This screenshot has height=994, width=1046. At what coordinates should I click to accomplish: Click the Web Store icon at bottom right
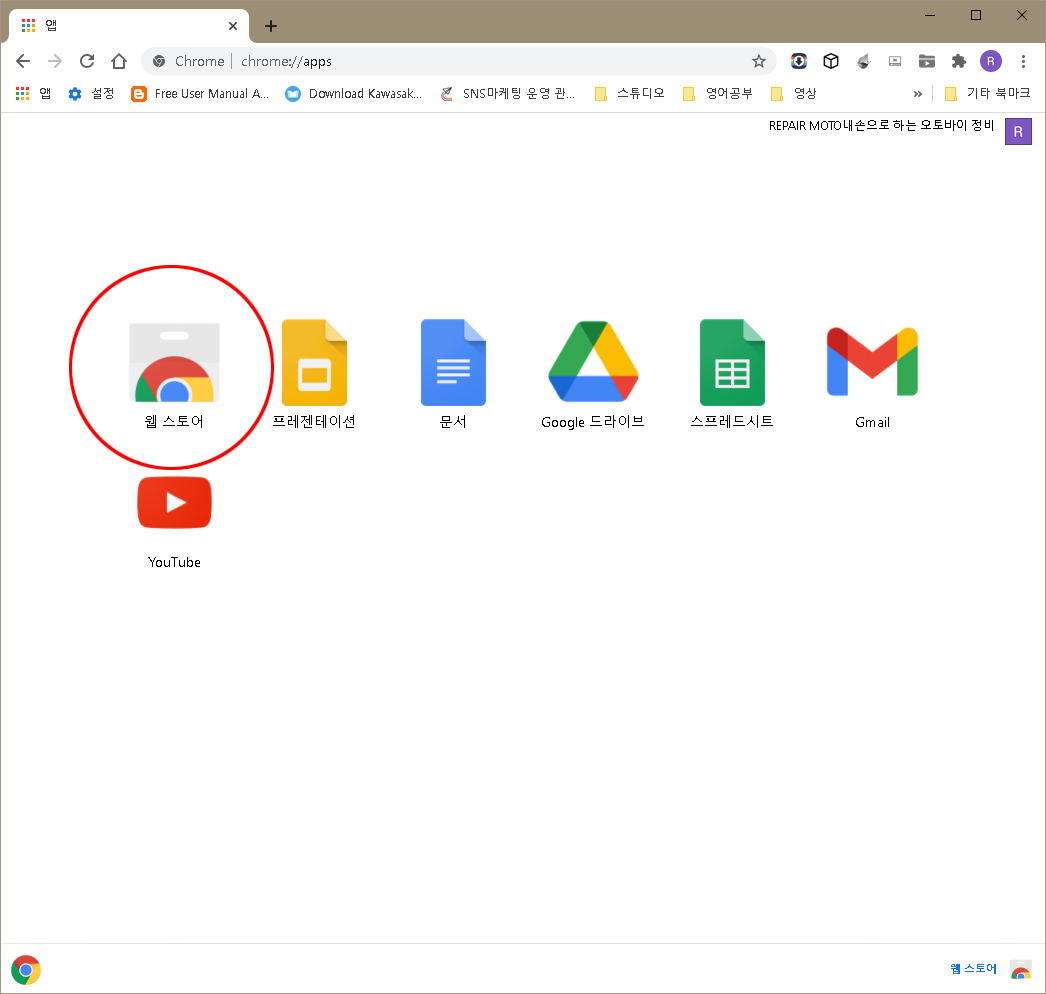click(x=1021, y=969)
